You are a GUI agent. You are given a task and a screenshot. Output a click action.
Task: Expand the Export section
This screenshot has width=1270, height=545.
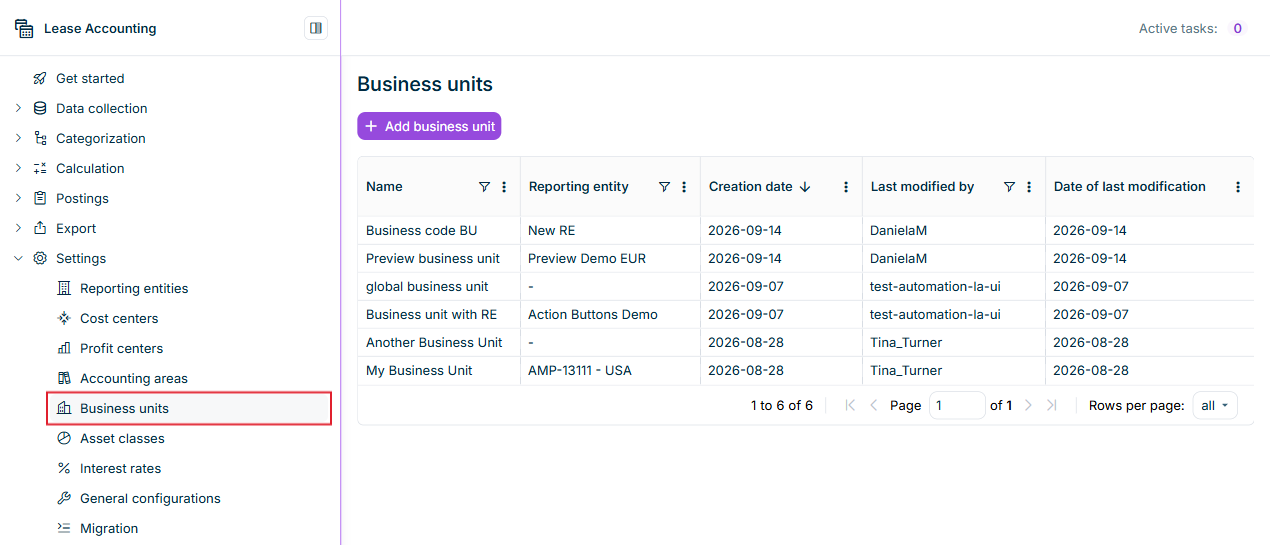(x=18, y=228)
